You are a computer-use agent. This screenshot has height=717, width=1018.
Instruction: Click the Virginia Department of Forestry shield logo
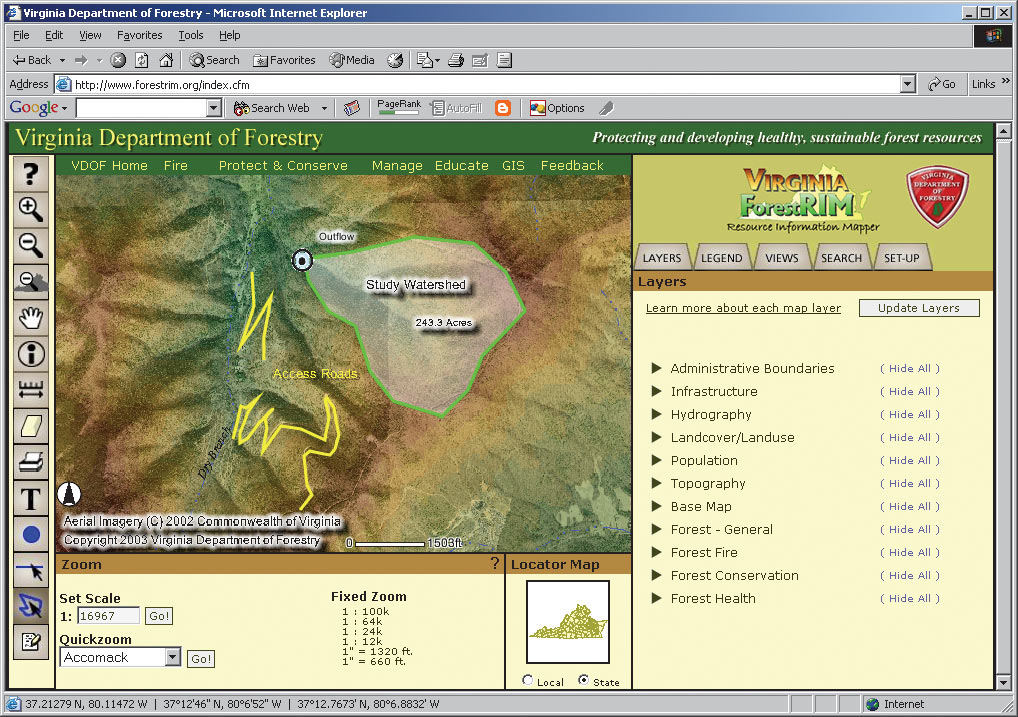pos(937,195)
